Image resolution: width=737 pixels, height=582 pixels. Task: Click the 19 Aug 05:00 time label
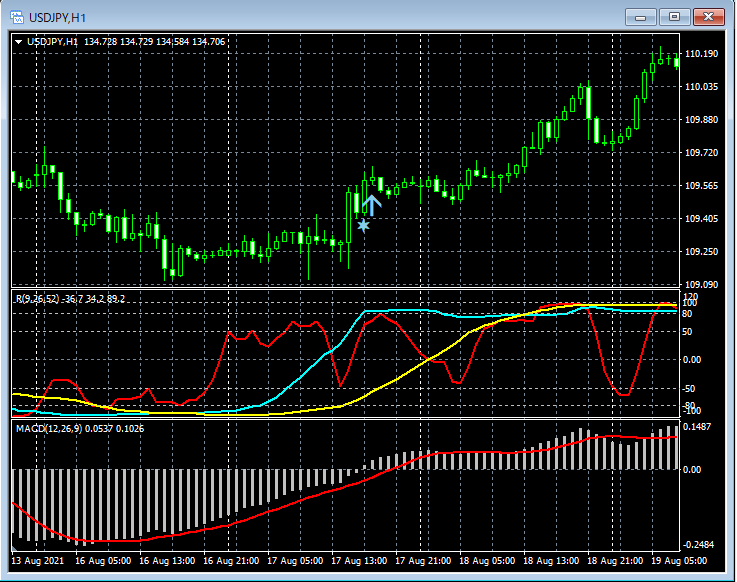point(679,561)
